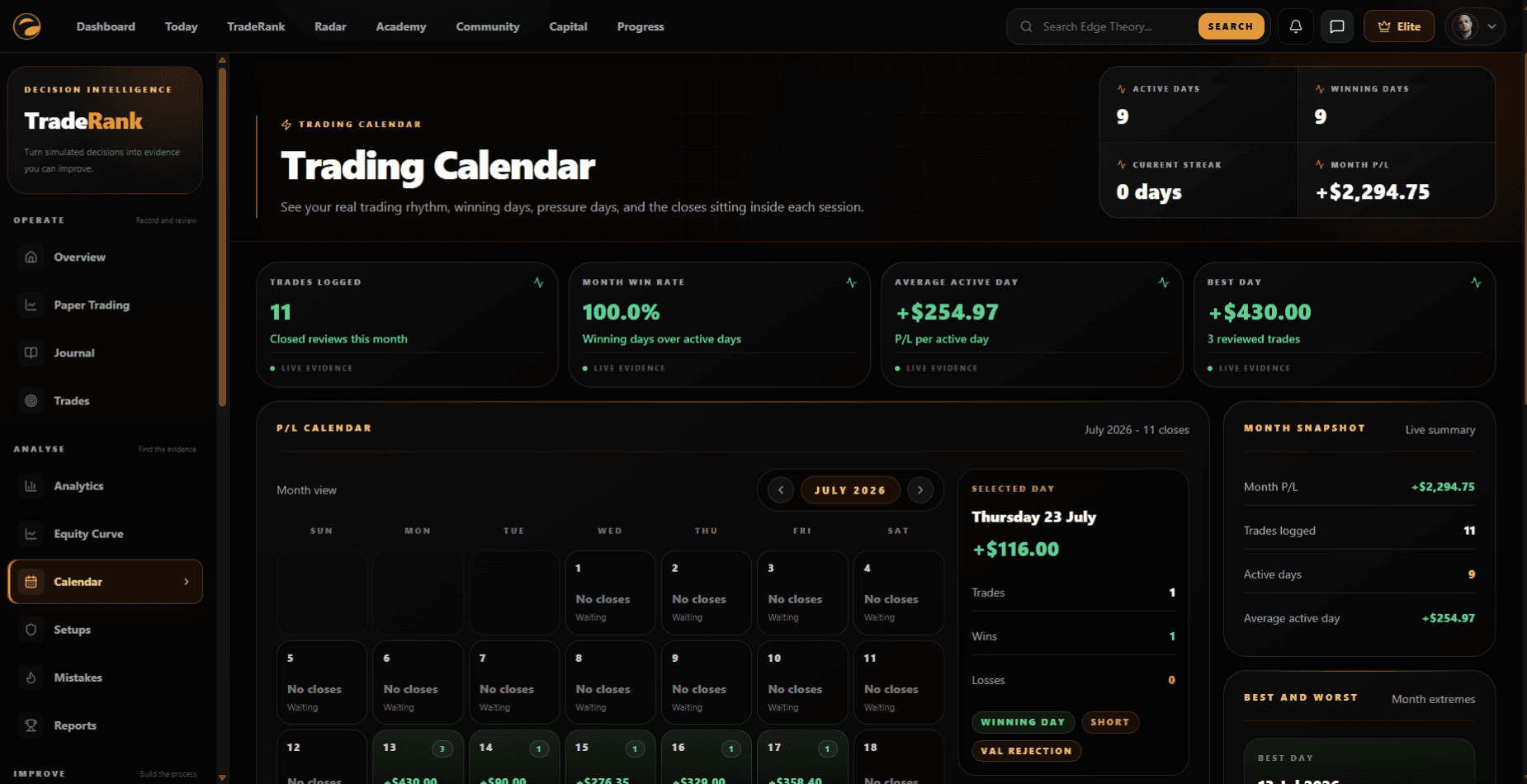
Task: Open the Today nav tab
Action: pos(181,26)
